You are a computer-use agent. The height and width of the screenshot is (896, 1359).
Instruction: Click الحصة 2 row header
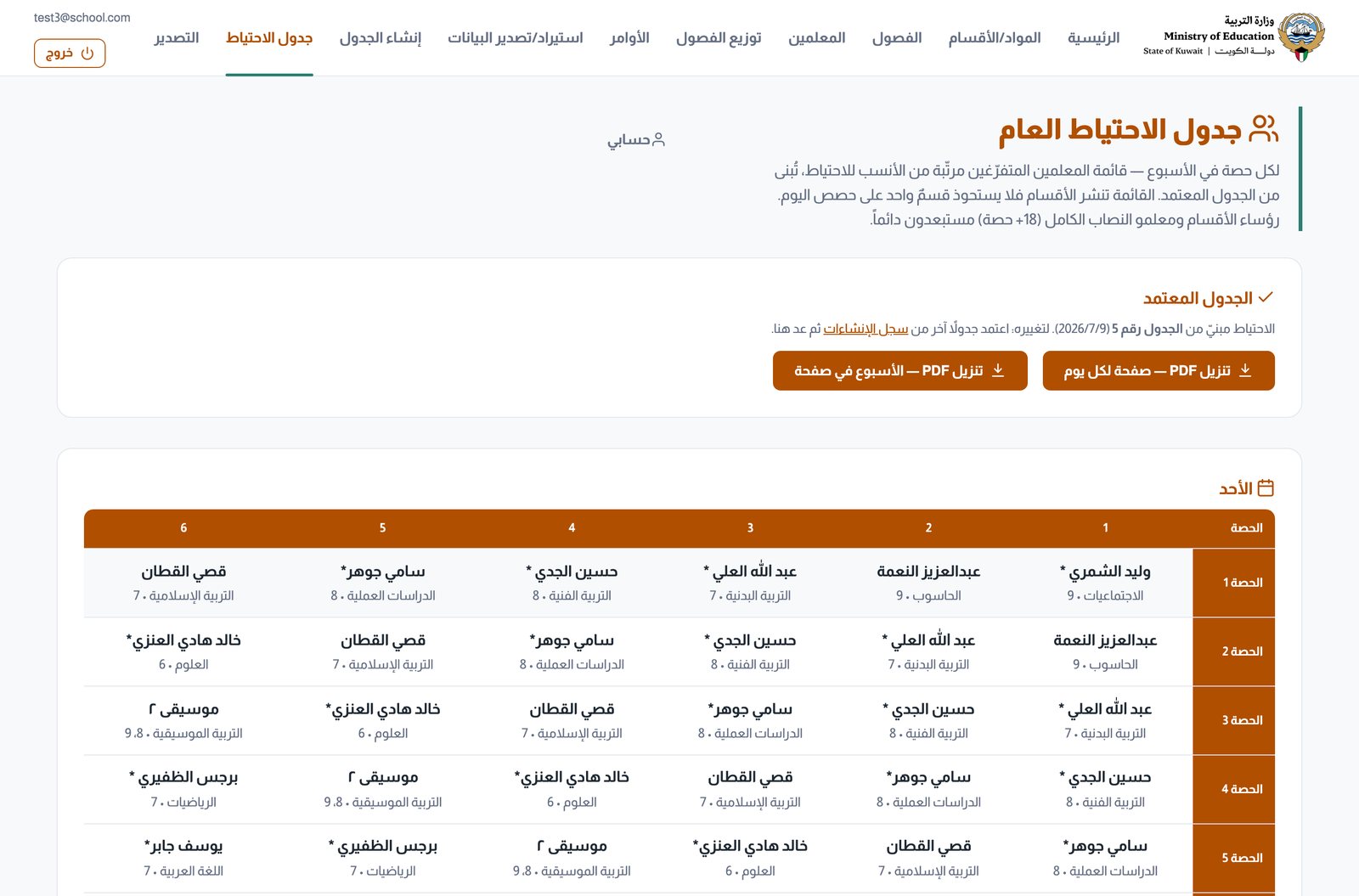click(1233, 651)
